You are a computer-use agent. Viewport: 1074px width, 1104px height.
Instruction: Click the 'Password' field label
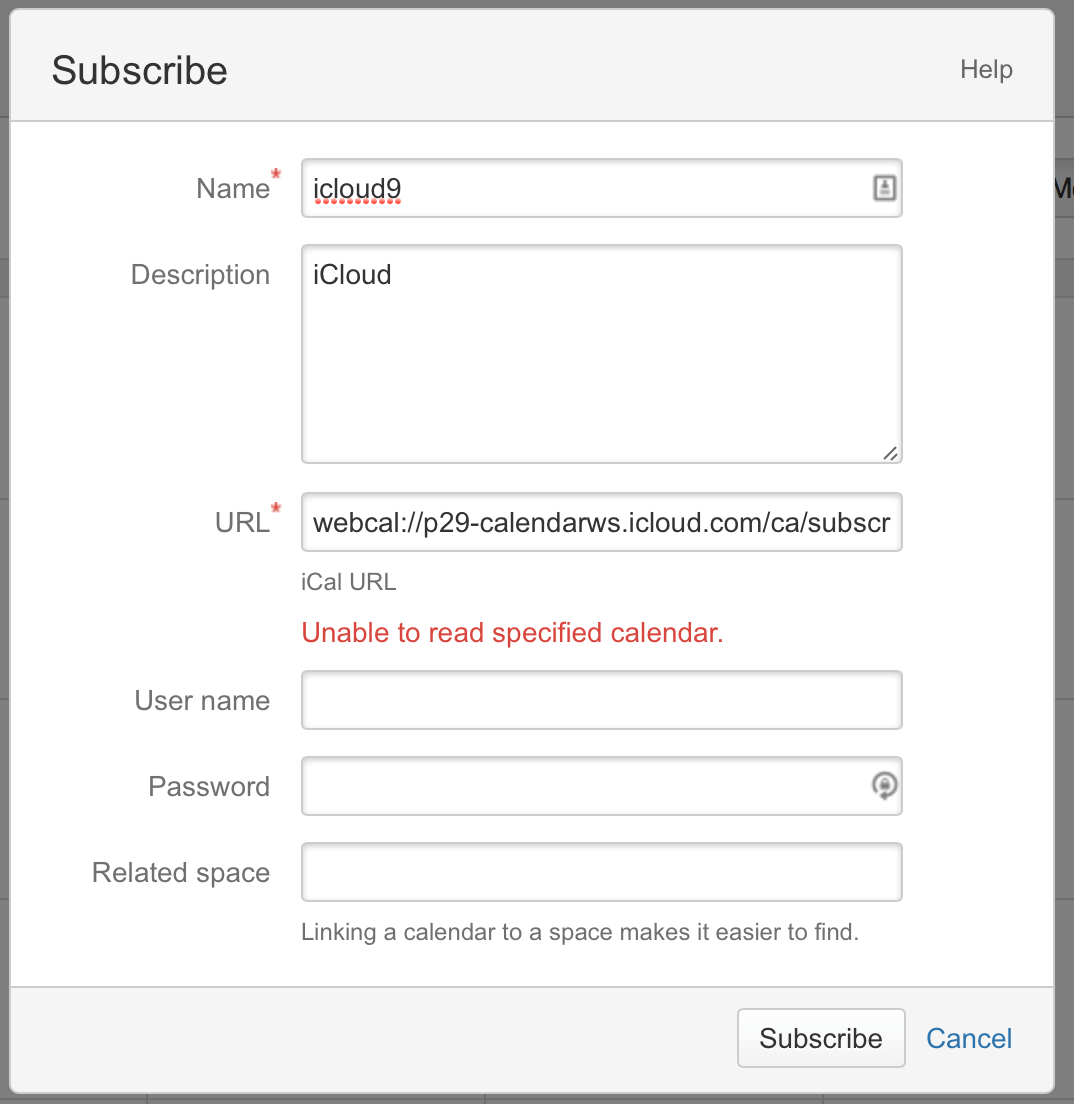pos(209,786)
